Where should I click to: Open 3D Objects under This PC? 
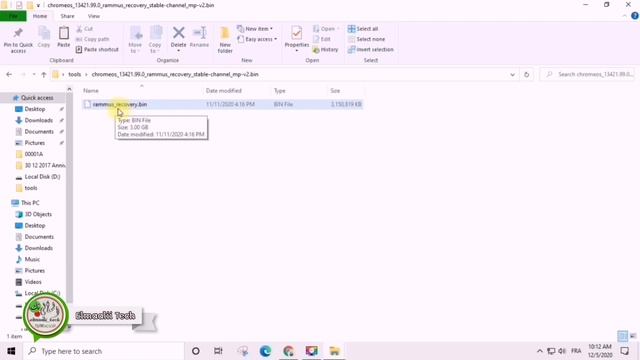(x=38, y=214)
